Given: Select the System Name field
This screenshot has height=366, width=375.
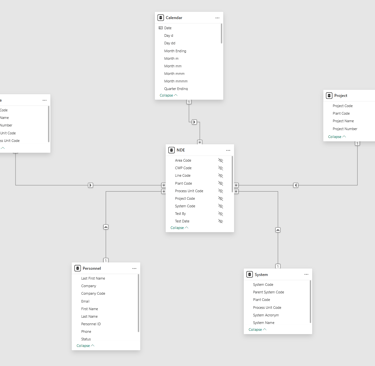Looking at the screenshot, I should click(264, 323).
